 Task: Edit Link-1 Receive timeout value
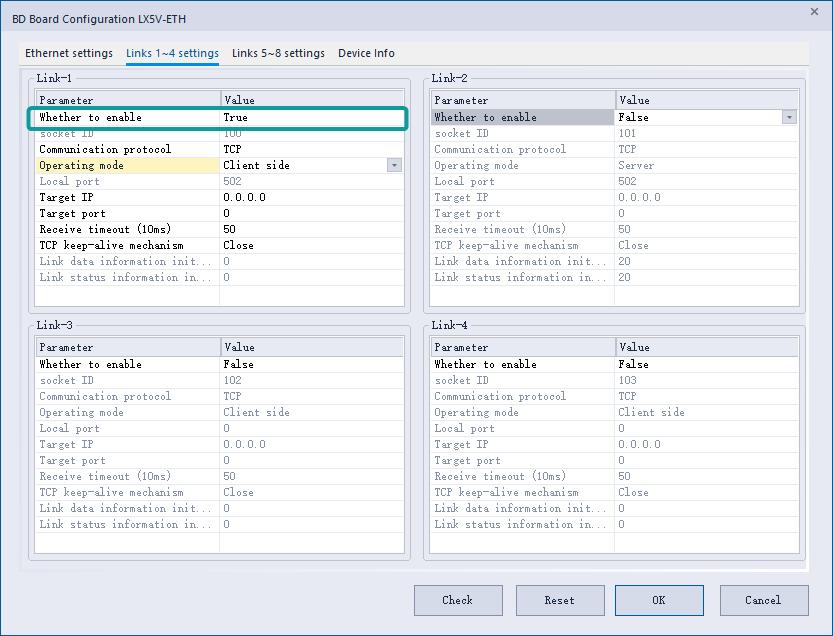point(310,229)
